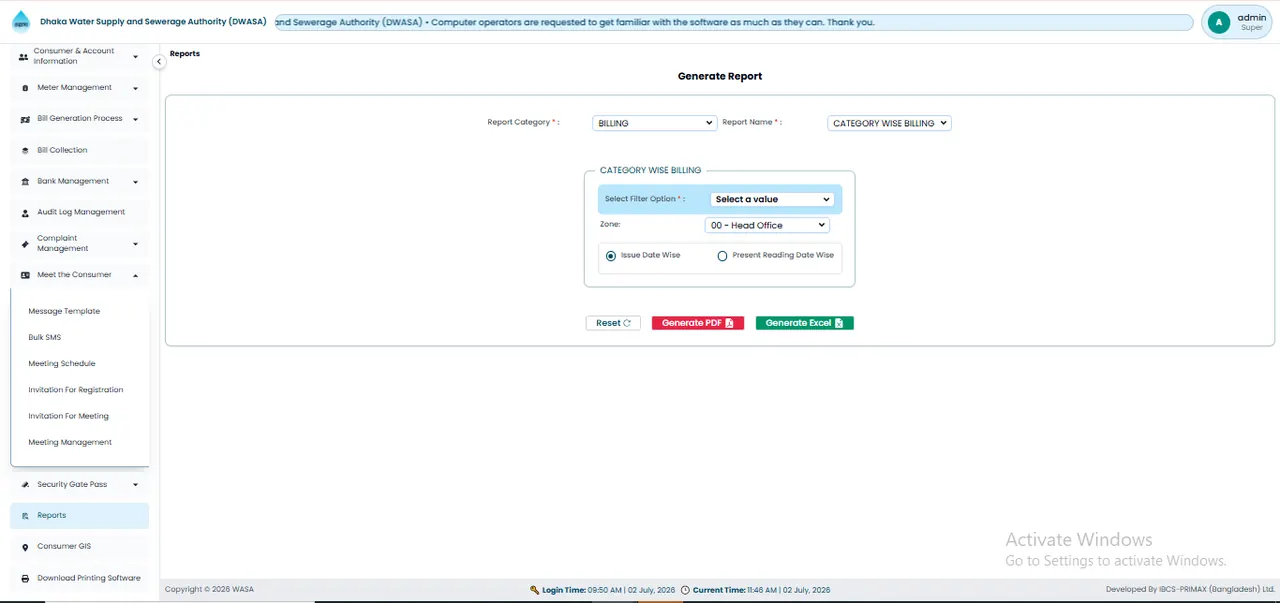Open the admin user avatar
Viewport: 1280px width, 603px height.
pos(1218,22)
